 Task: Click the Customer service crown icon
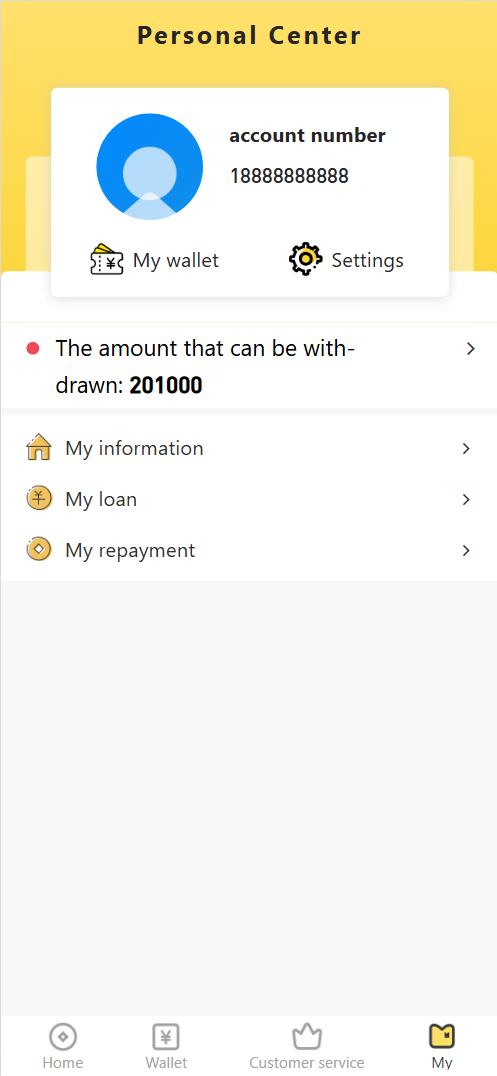307,1036
